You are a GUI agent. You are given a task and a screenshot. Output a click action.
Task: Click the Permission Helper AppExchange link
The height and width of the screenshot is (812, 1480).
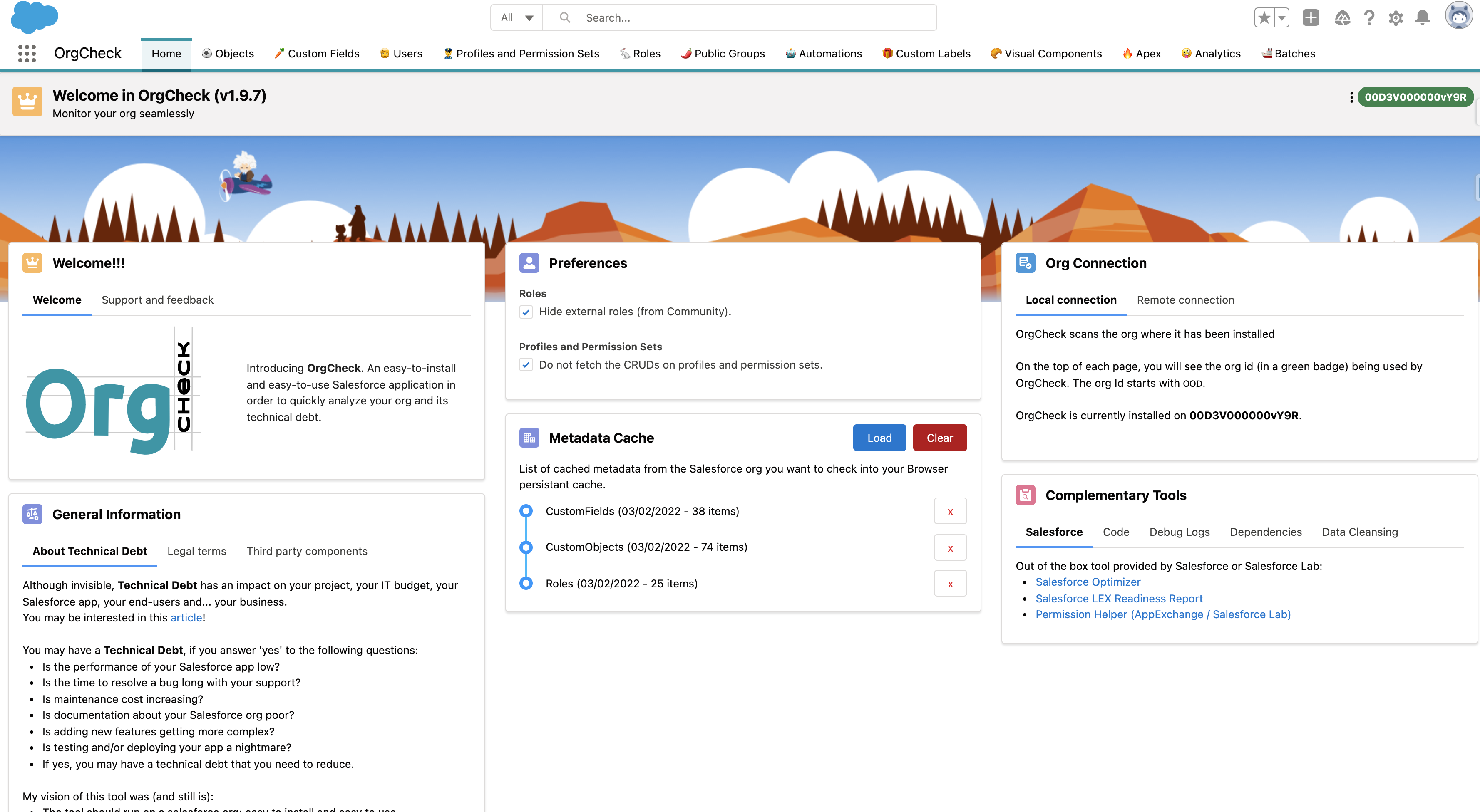coord(1163,614)
